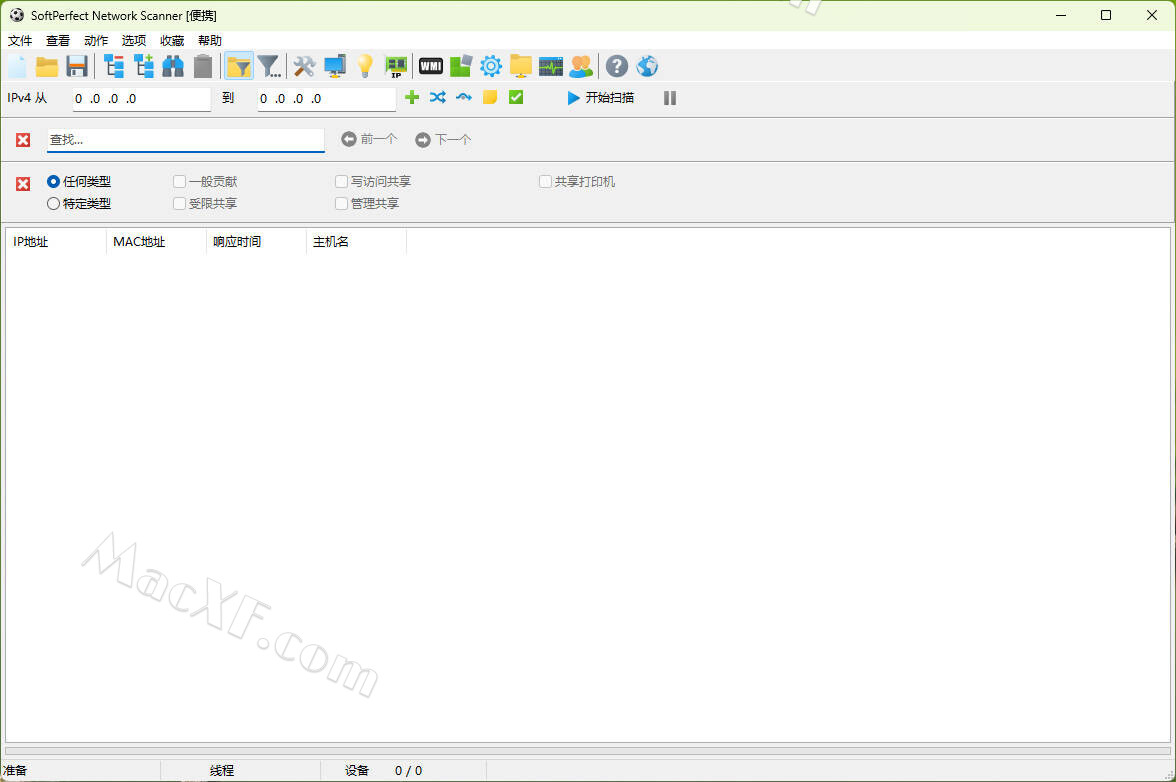
Task: Go to next match with 下一个
Action: [x=443, y=139]
